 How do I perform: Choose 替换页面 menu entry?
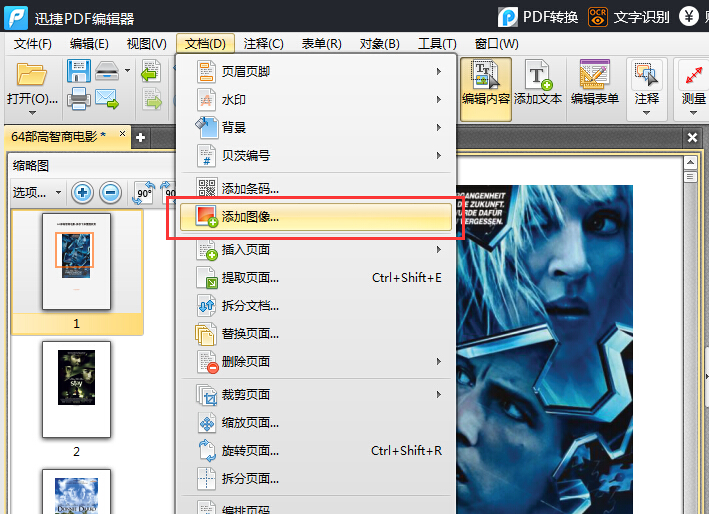(x=316, y=334)
